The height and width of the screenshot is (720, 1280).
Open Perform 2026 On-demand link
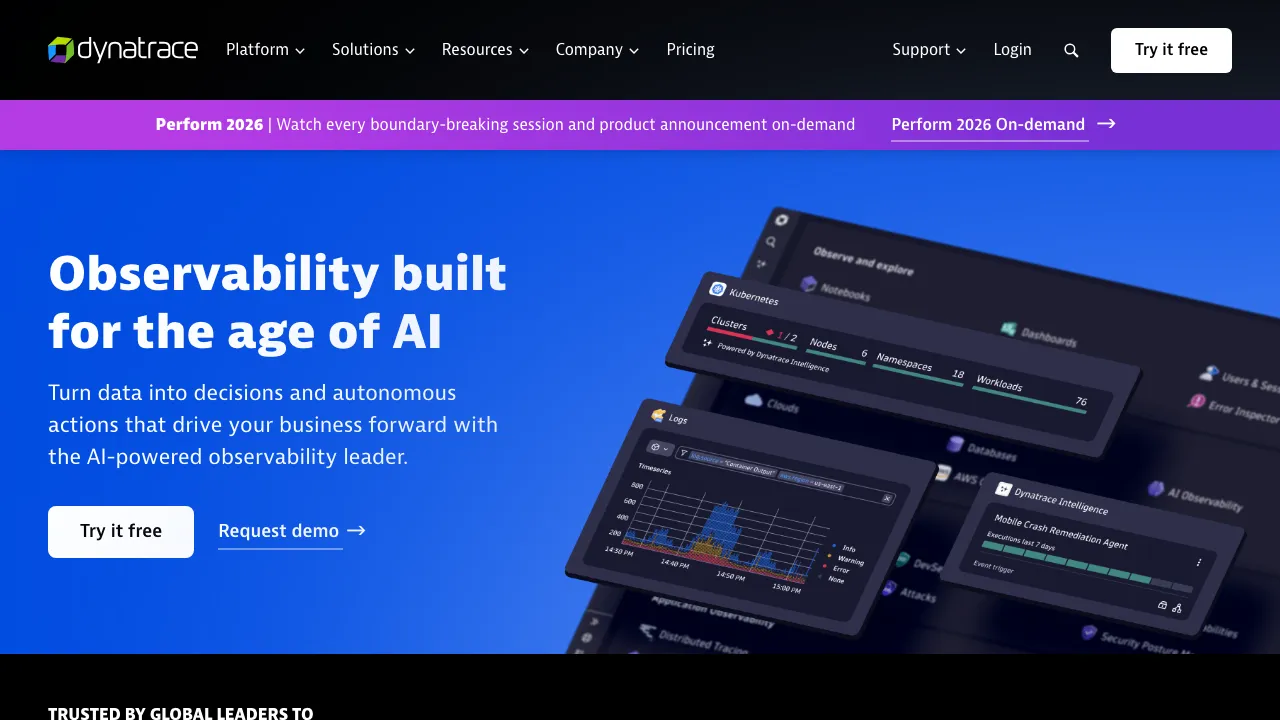pos(988,124)
